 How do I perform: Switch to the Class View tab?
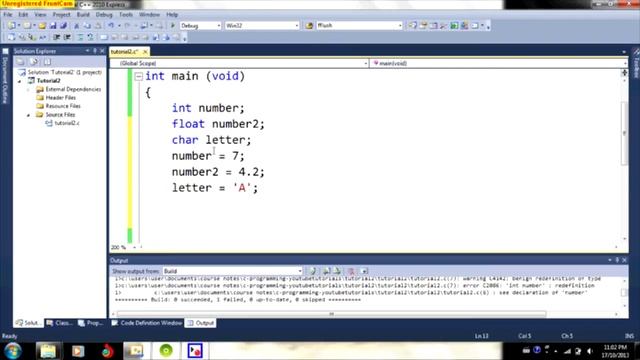[60, 323]
